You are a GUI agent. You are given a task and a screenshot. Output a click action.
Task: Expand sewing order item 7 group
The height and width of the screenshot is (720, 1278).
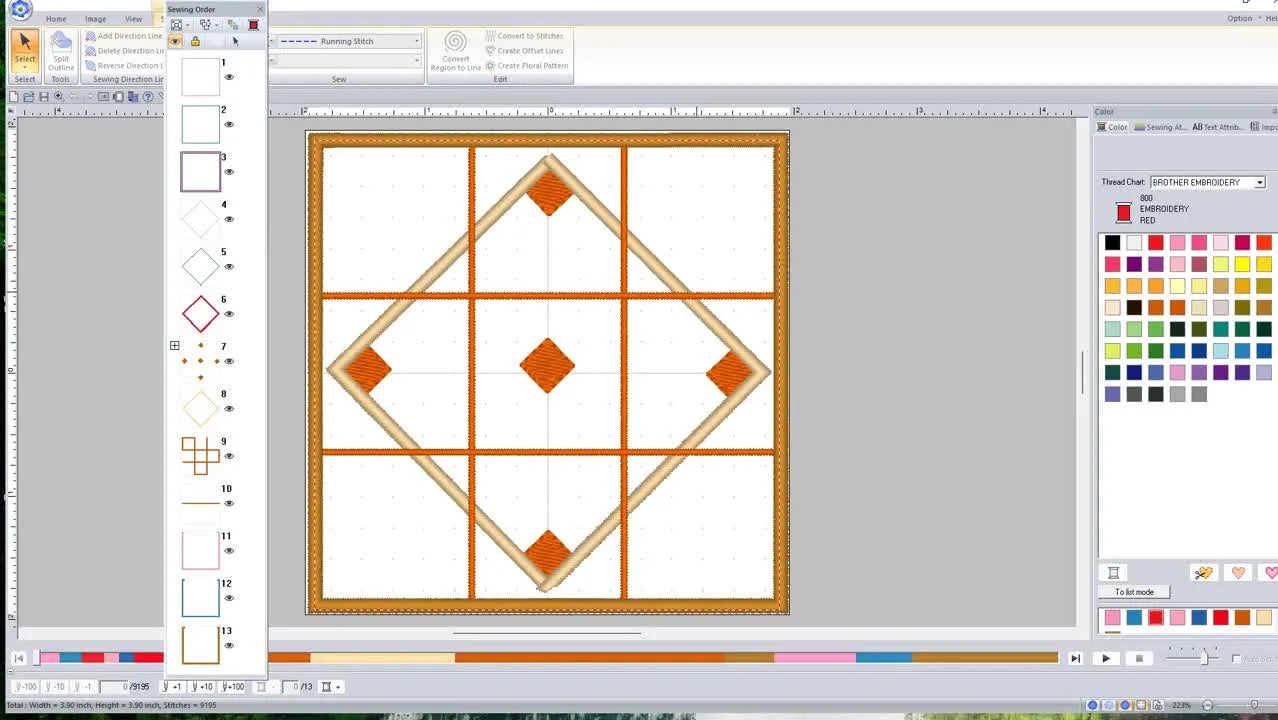click(x=174, y=346)
